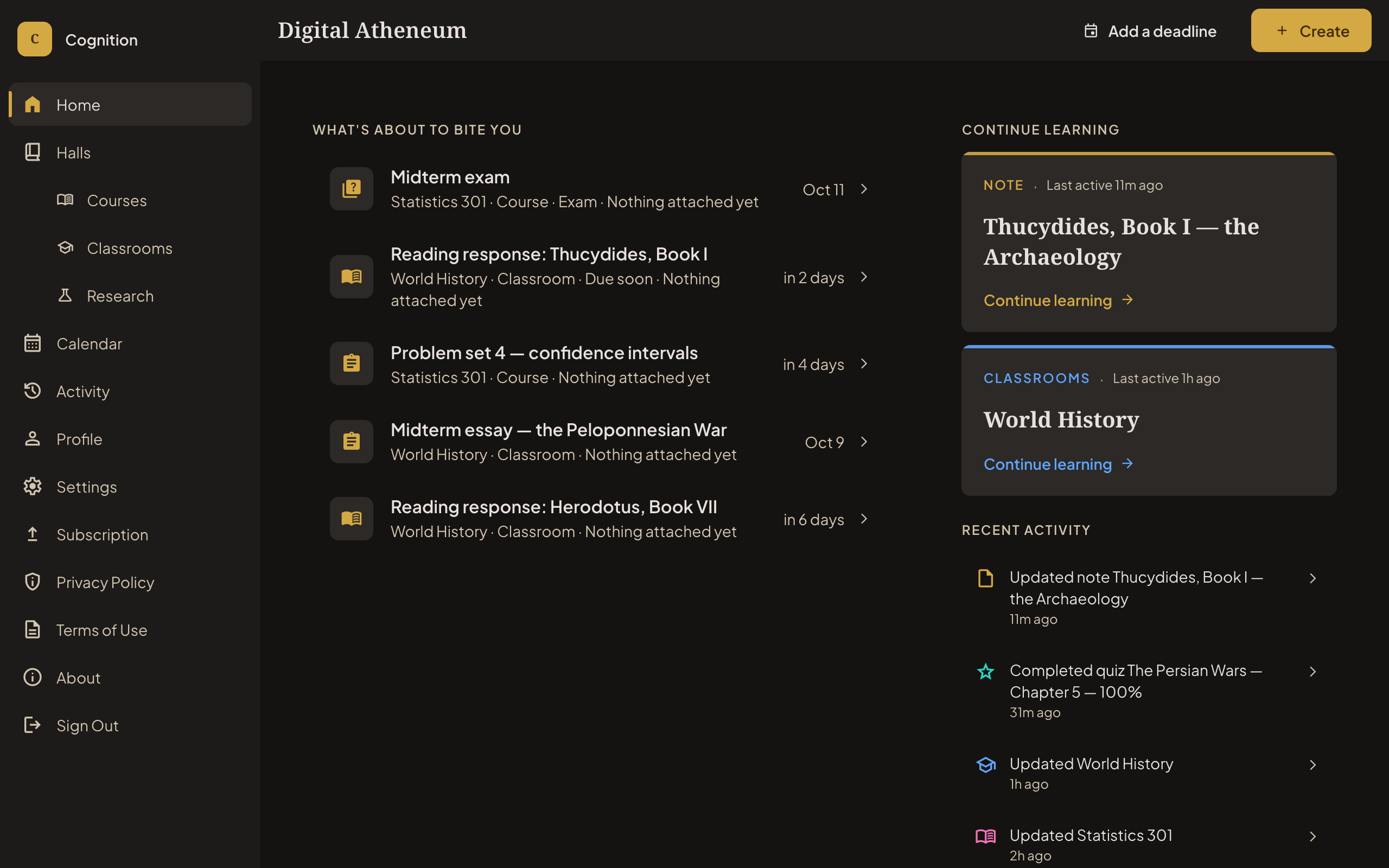
Task: Expand Midterm exam row chevron
Action: 864,189
